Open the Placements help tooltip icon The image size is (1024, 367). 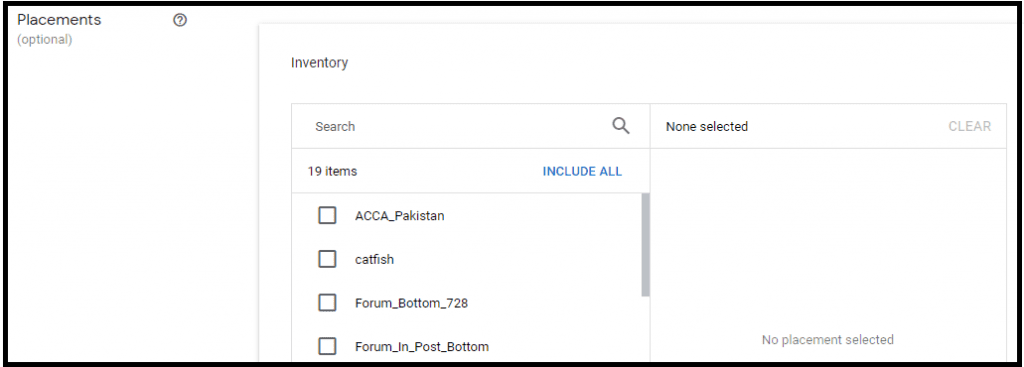tap(180, 20)
